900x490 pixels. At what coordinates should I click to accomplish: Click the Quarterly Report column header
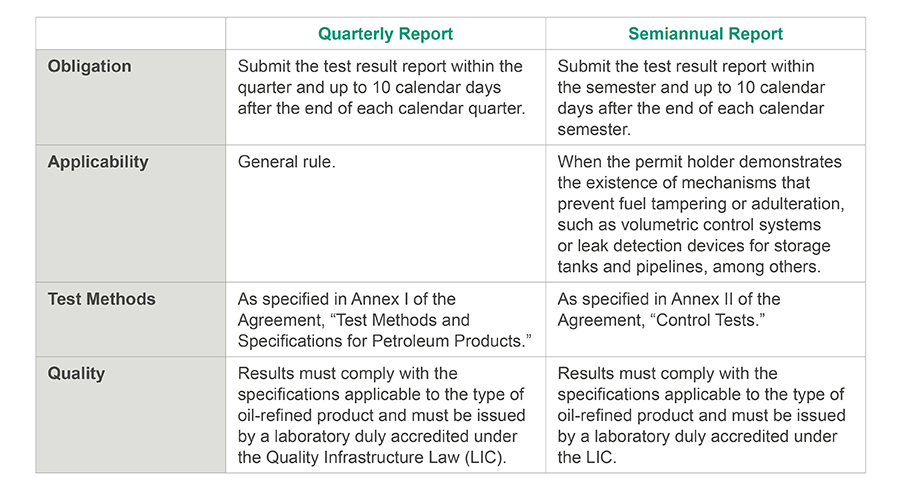384,34
